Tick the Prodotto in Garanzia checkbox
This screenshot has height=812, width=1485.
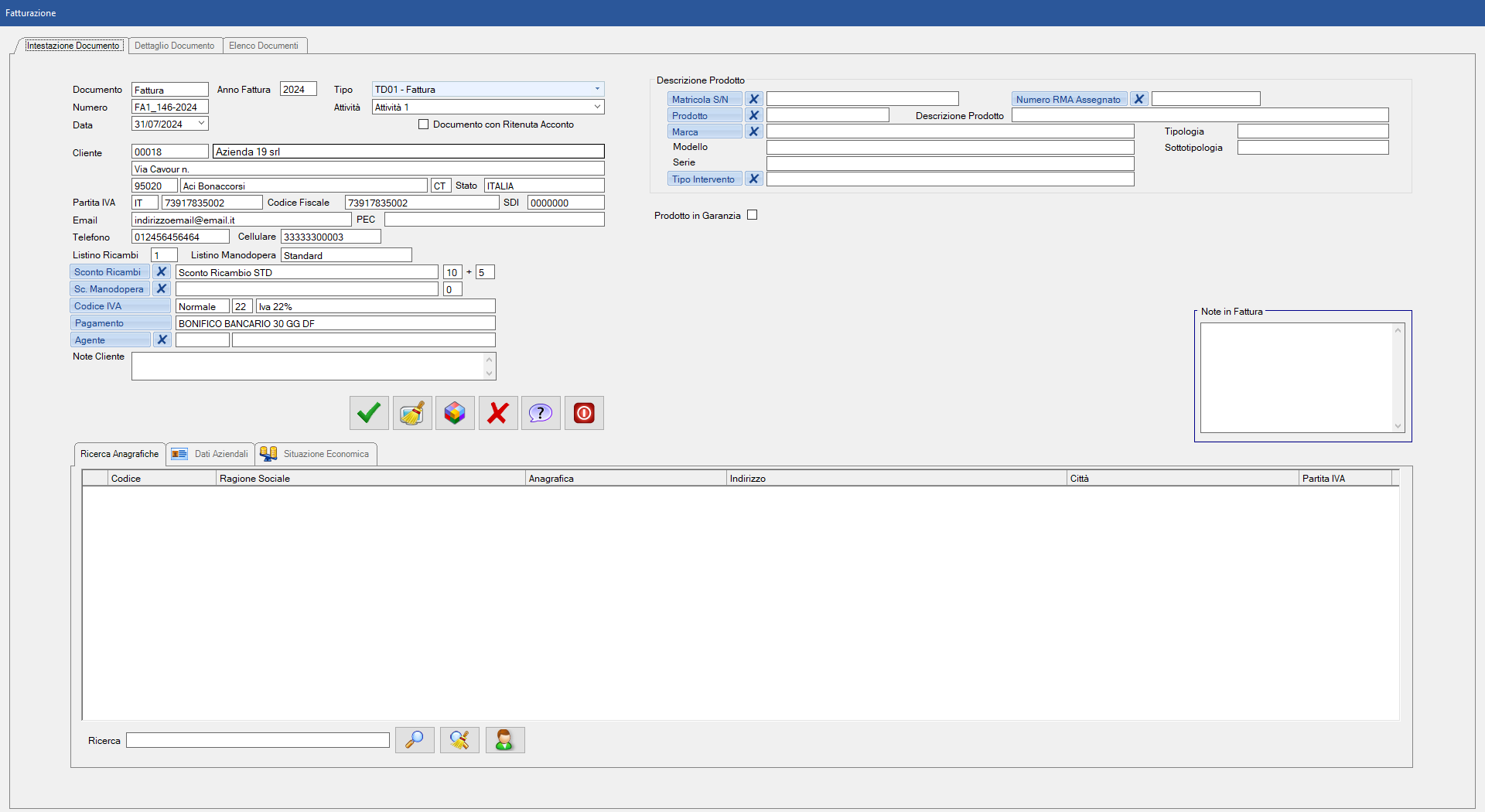(x=752, y=215)
